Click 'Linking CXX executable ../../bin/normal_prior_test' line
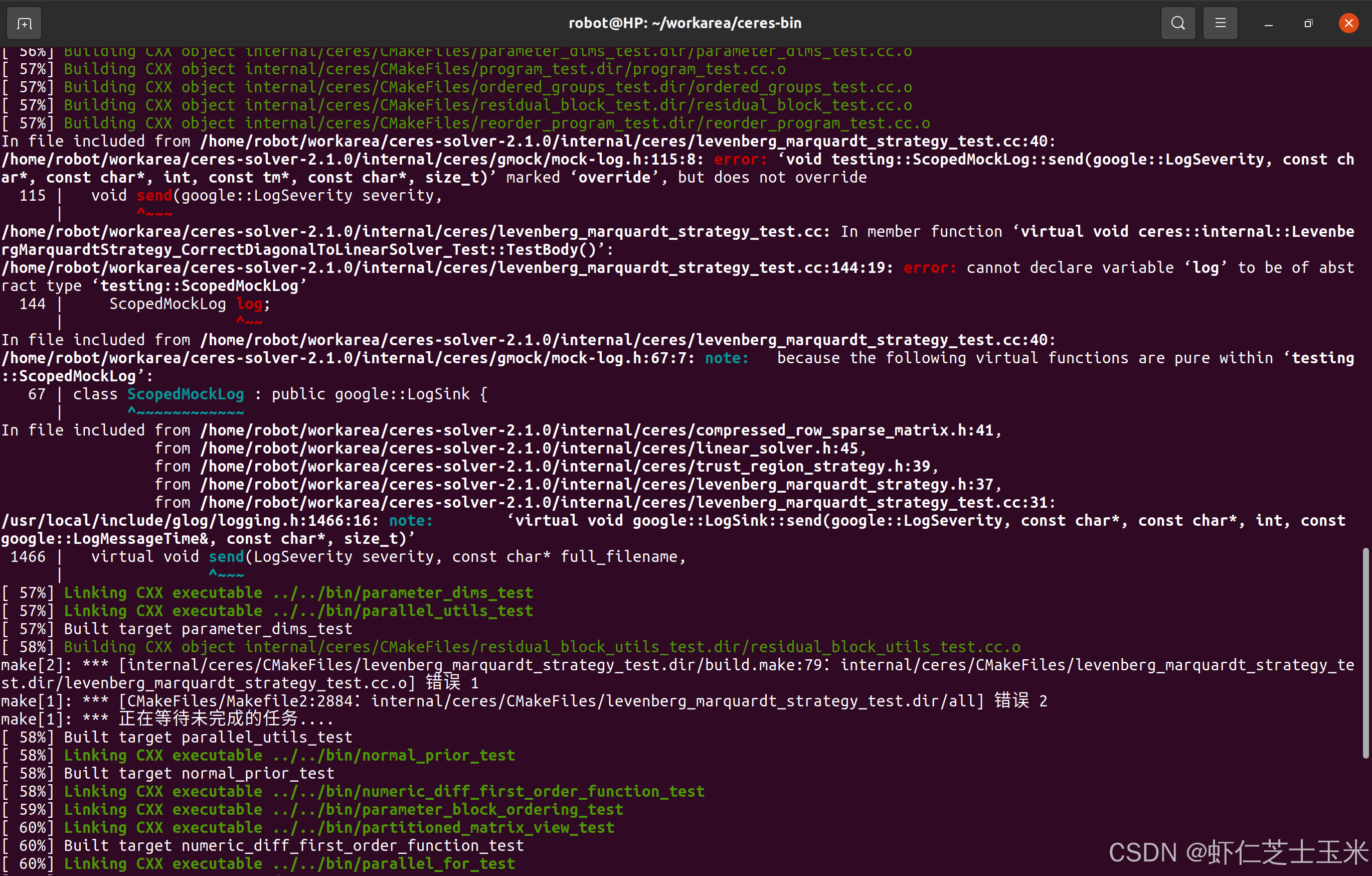 pyautogui.click(x=289, y=755)
